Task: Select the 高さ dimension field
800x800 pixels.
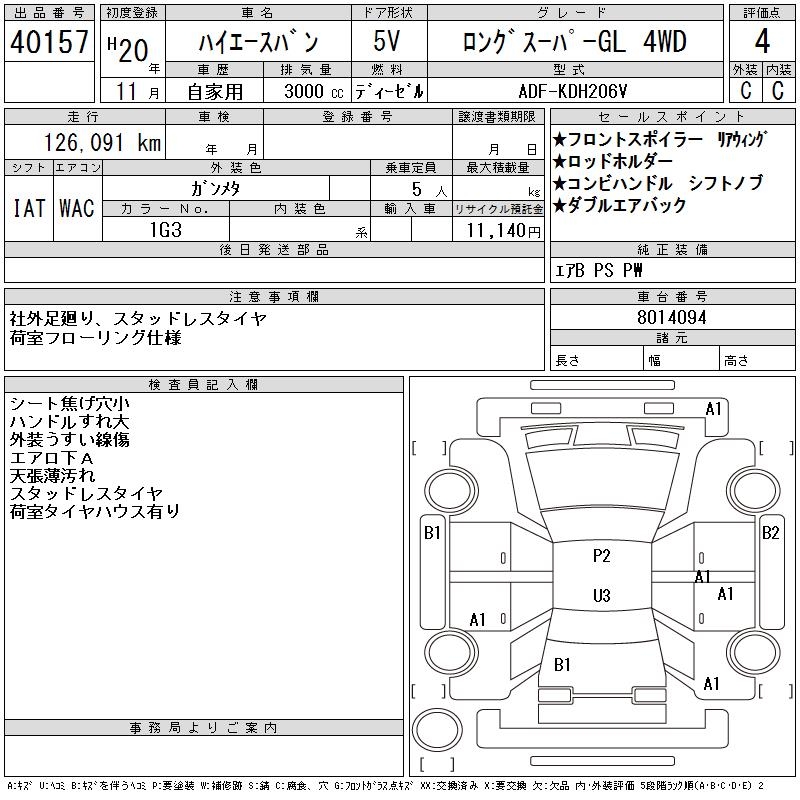Action: click(x=758, y=360)
